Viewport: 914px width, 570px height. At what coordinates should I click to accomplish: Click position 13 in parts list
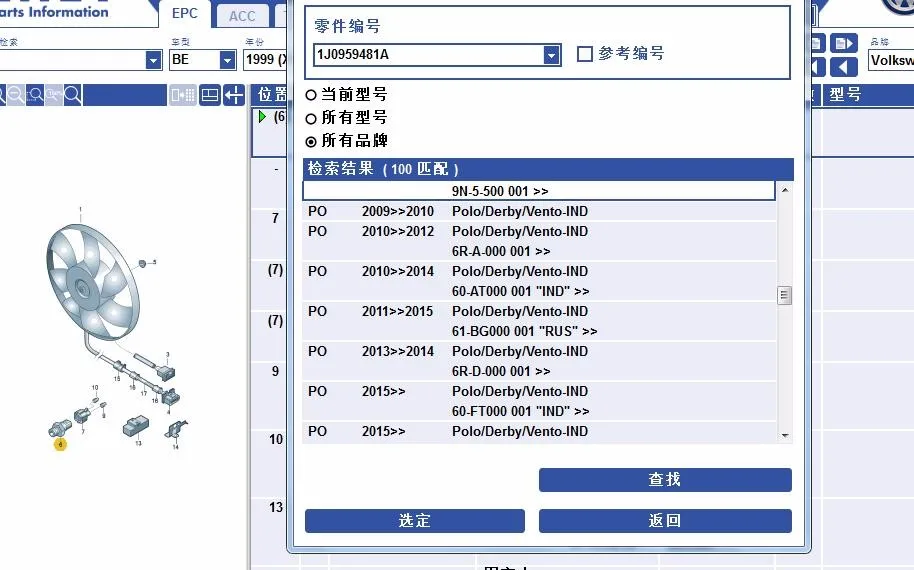[276, 508]
